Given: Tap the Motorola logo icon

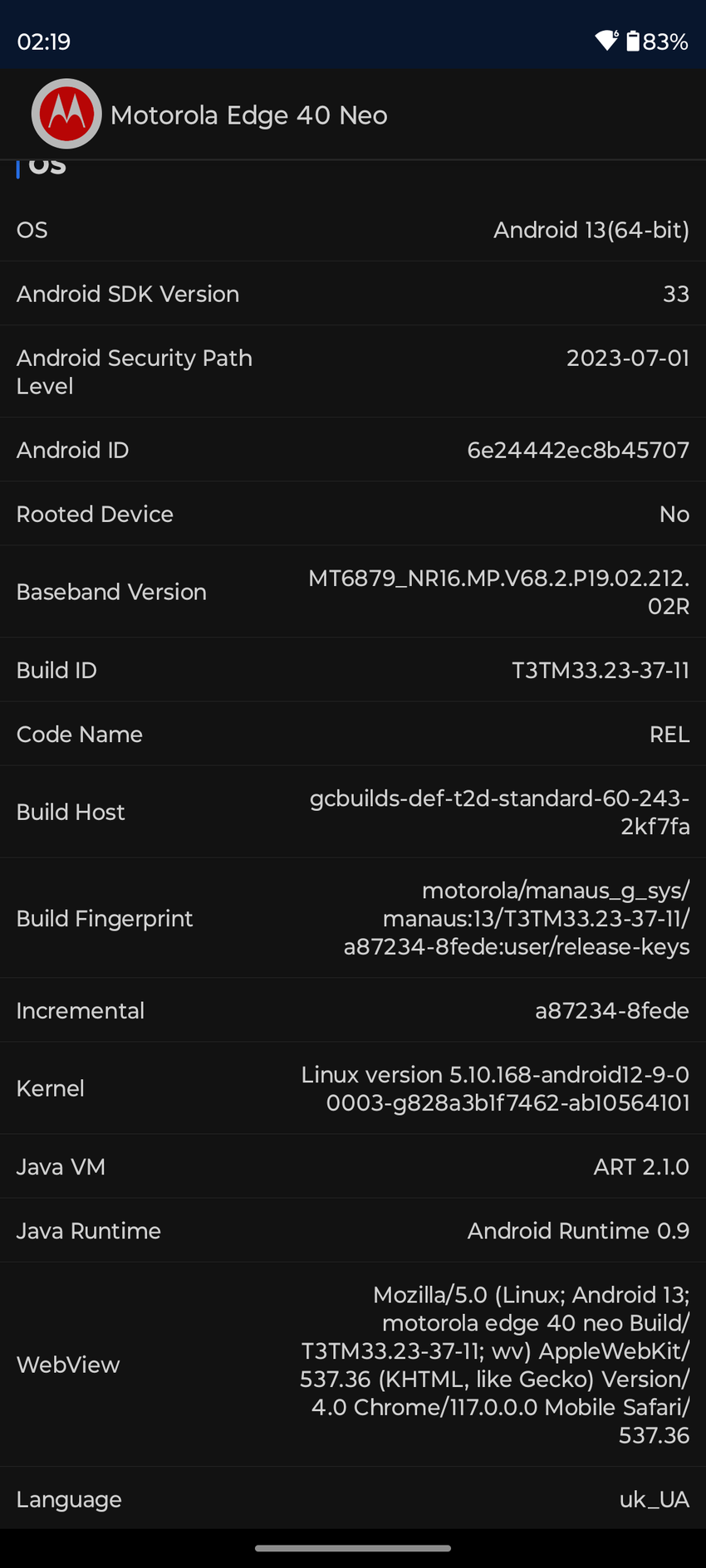Looking at the screenshot, I should click(66, 114).
